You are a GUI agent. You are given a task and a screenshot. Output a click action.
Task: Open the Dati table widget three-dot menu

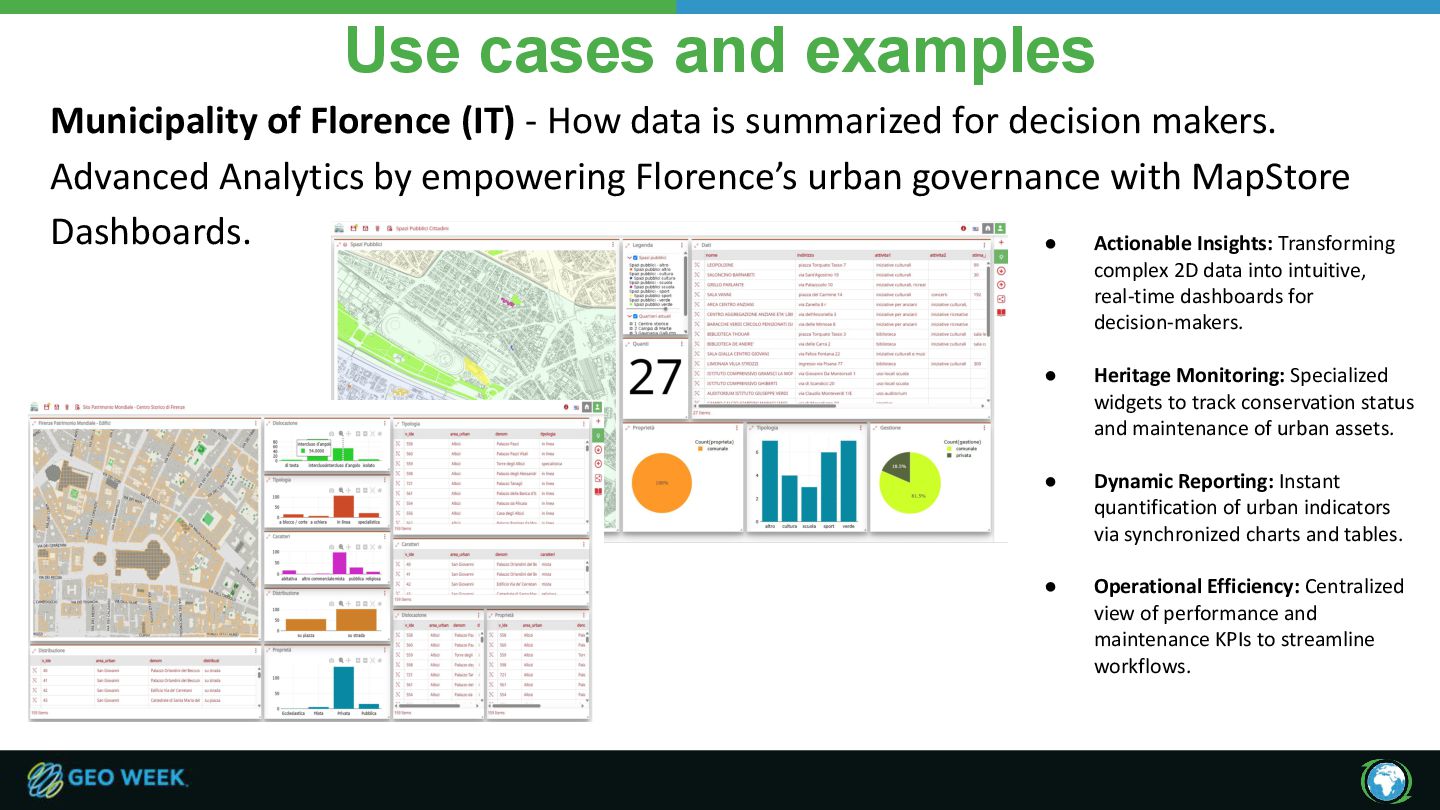pos(984,245)
